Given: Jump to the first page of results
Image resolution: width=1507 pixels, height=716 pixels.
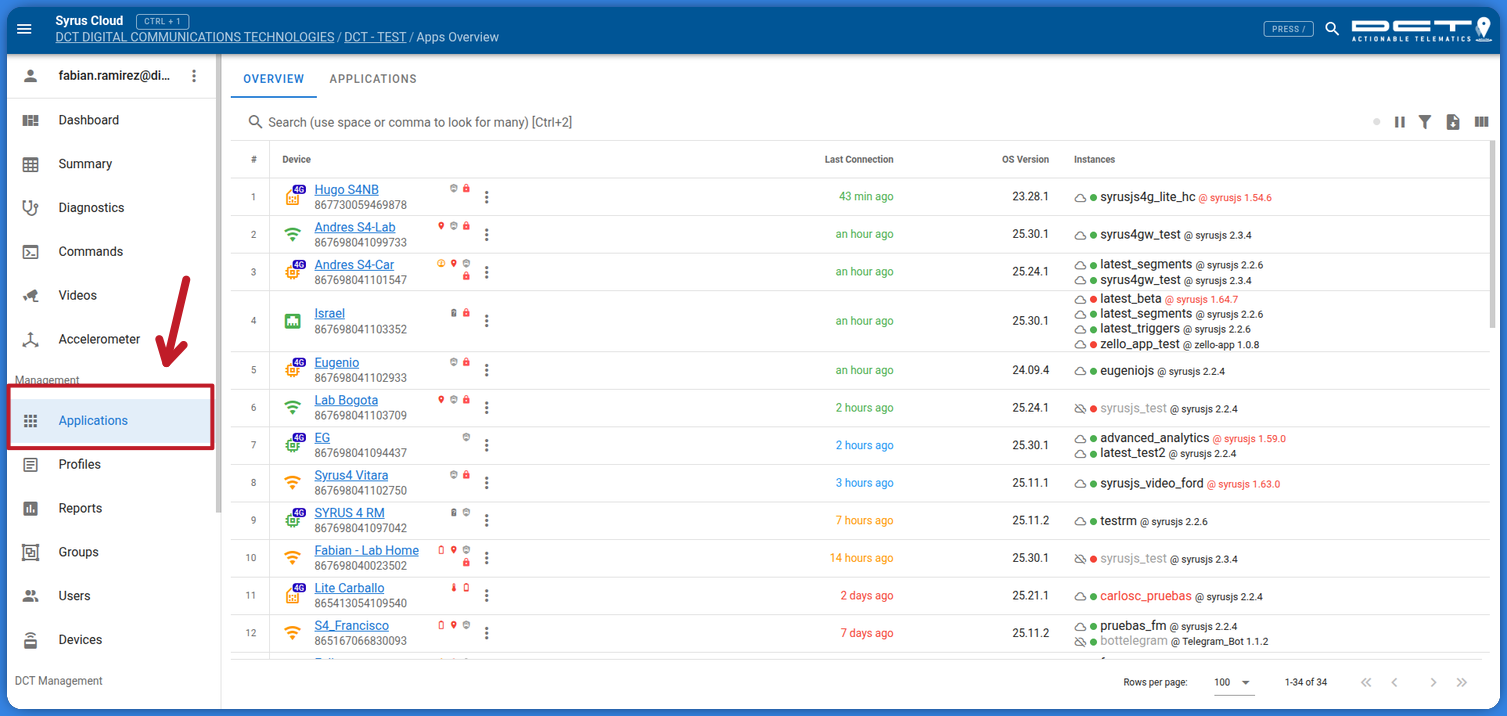Looking at the screenshot, I should (1366, 682).
